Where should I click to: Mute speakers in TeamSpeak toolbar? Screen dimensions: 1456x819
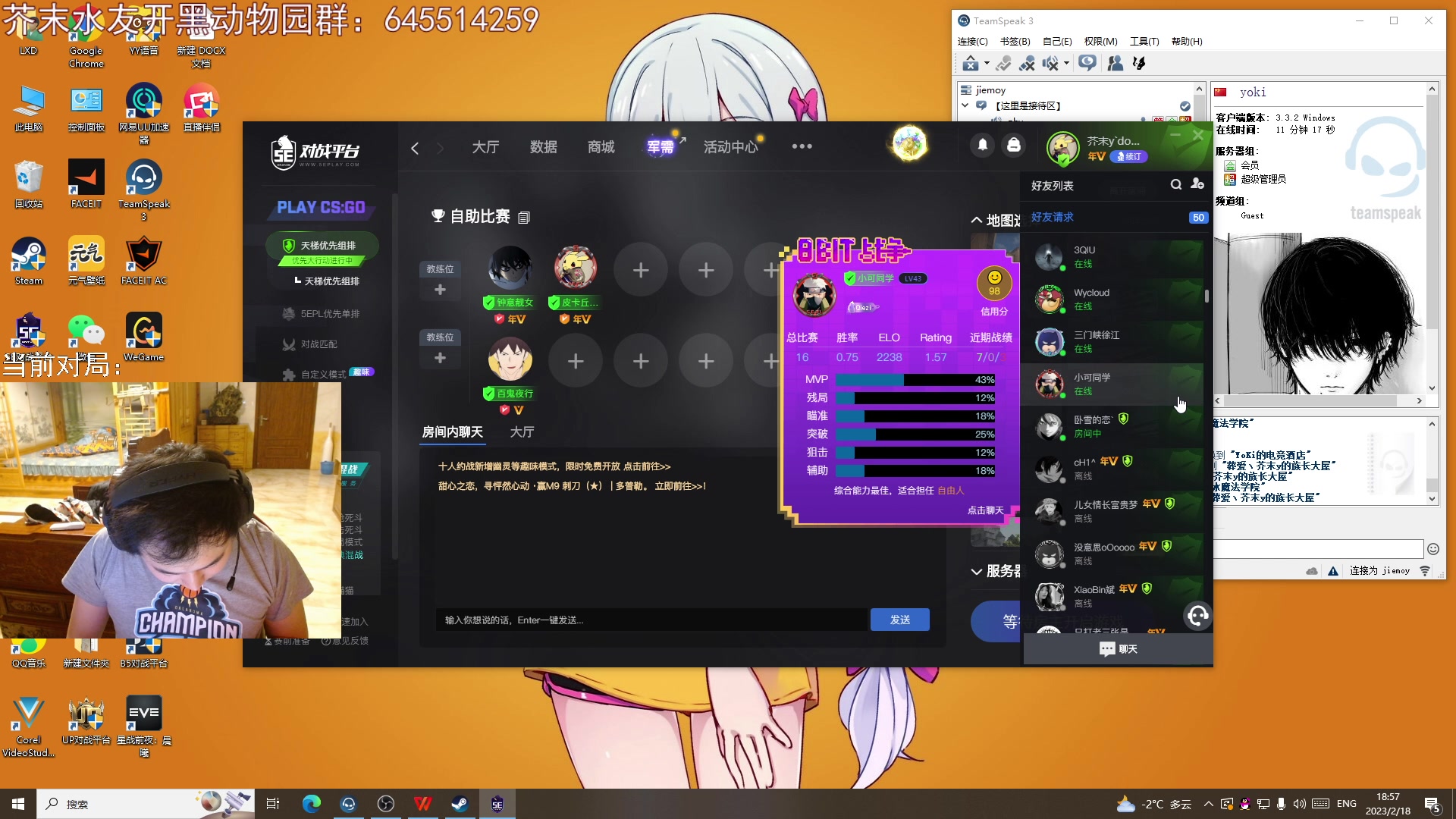pyautogui.click(x=1050, y=64)
